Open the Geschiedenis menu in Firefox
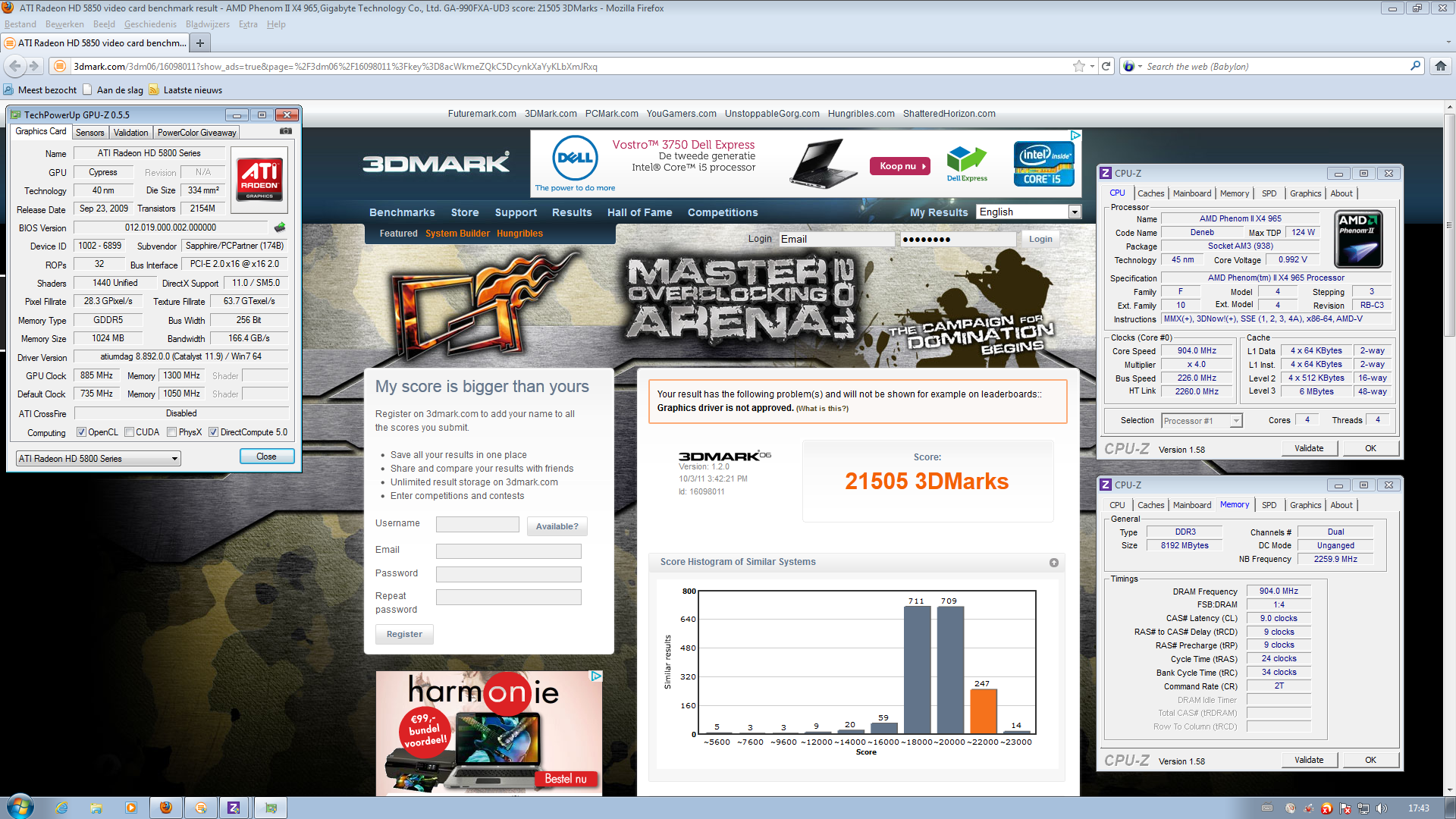 click(x=150, y=24)
